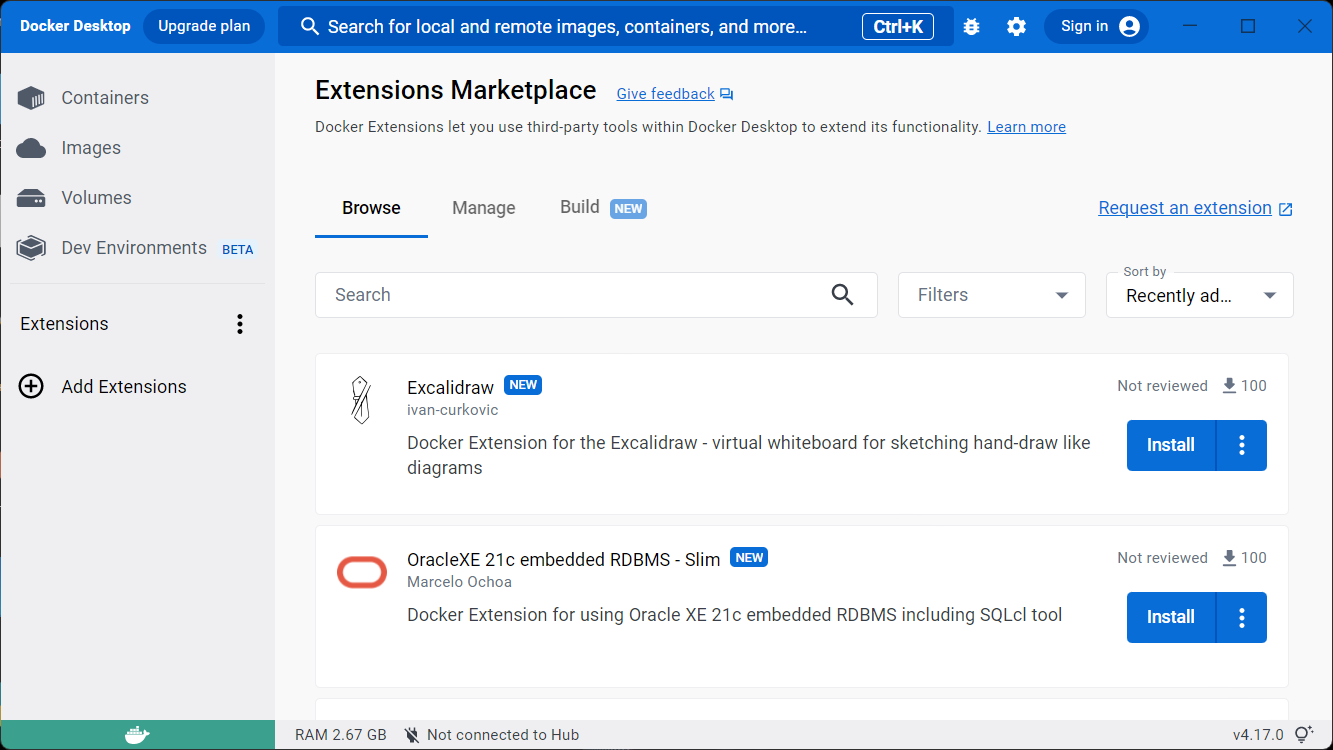Open the settings gear icon
Image resolution: width=1333 pixels, height=750 pixels.
pyautogui.click(x=1016, y=27)
